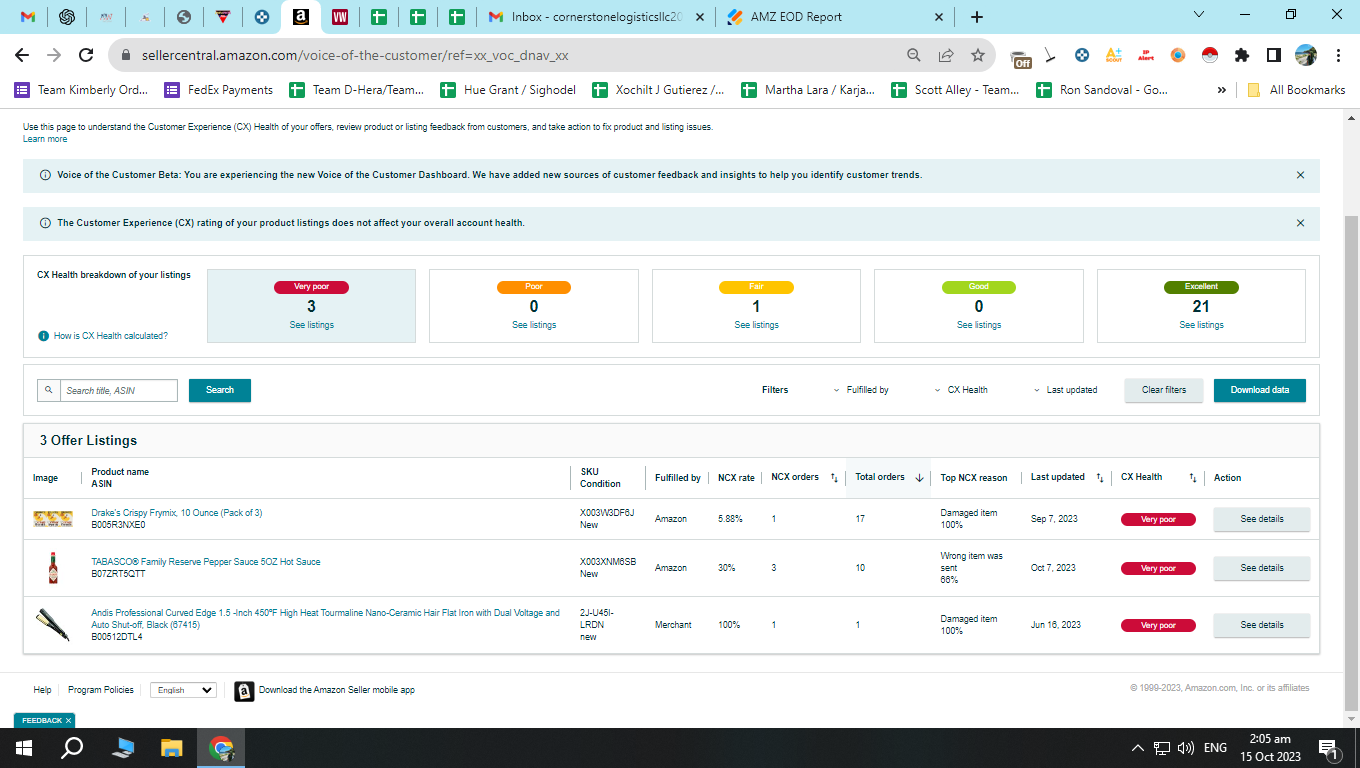Share this page from the address bar

tap(946, 56)
